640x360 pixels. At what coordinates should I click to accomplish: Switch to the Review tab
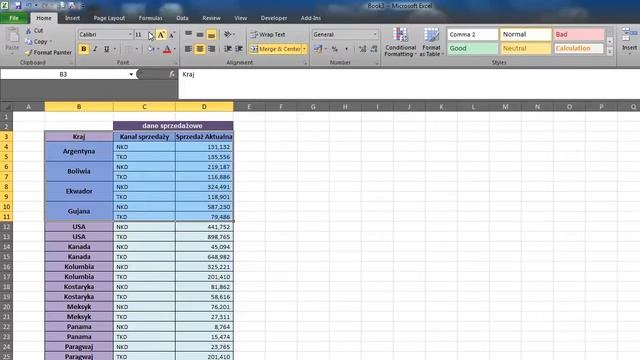pyautogui.click(x=211, y=18)
